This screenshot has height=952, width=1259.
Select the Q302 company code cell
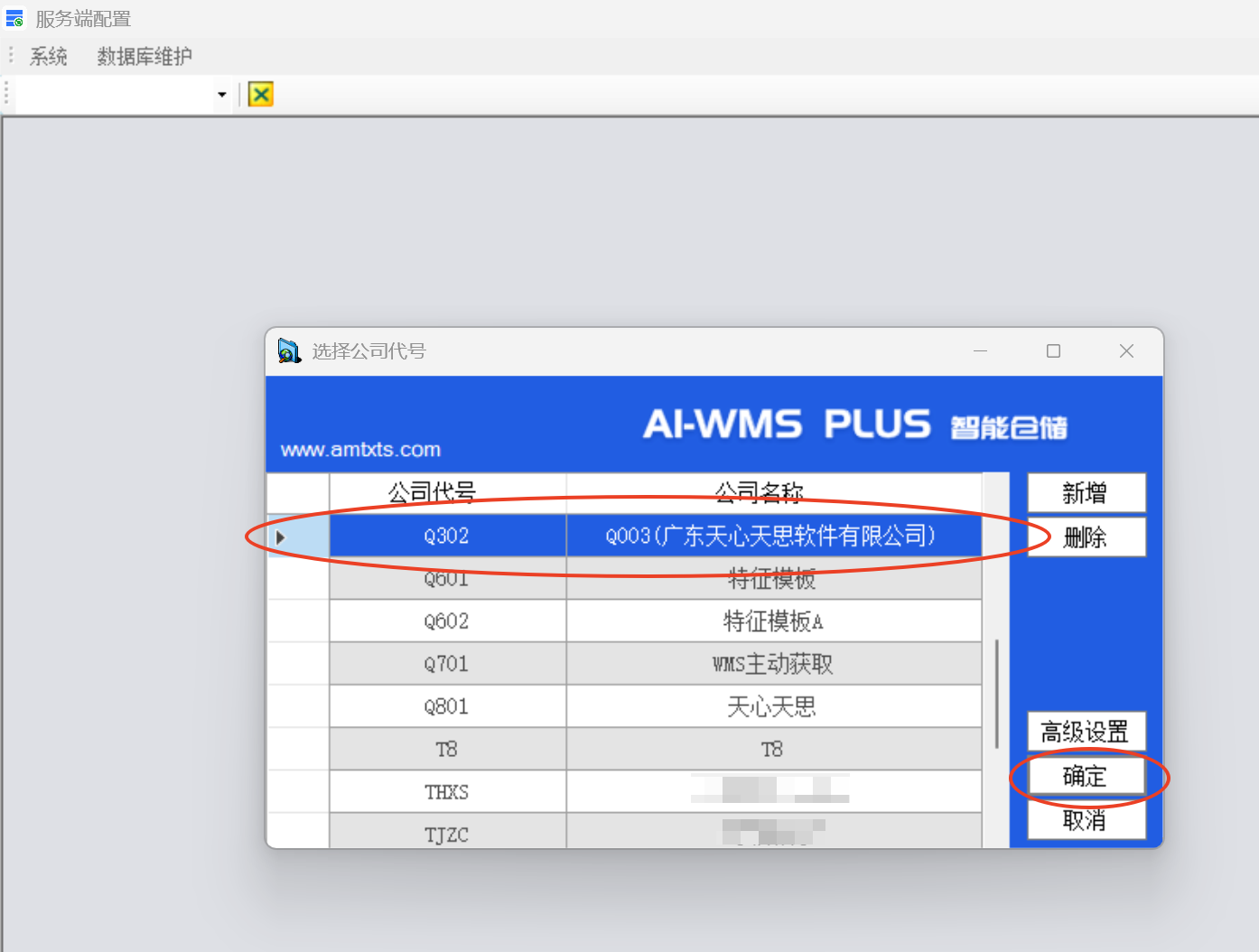coord(447,536)
